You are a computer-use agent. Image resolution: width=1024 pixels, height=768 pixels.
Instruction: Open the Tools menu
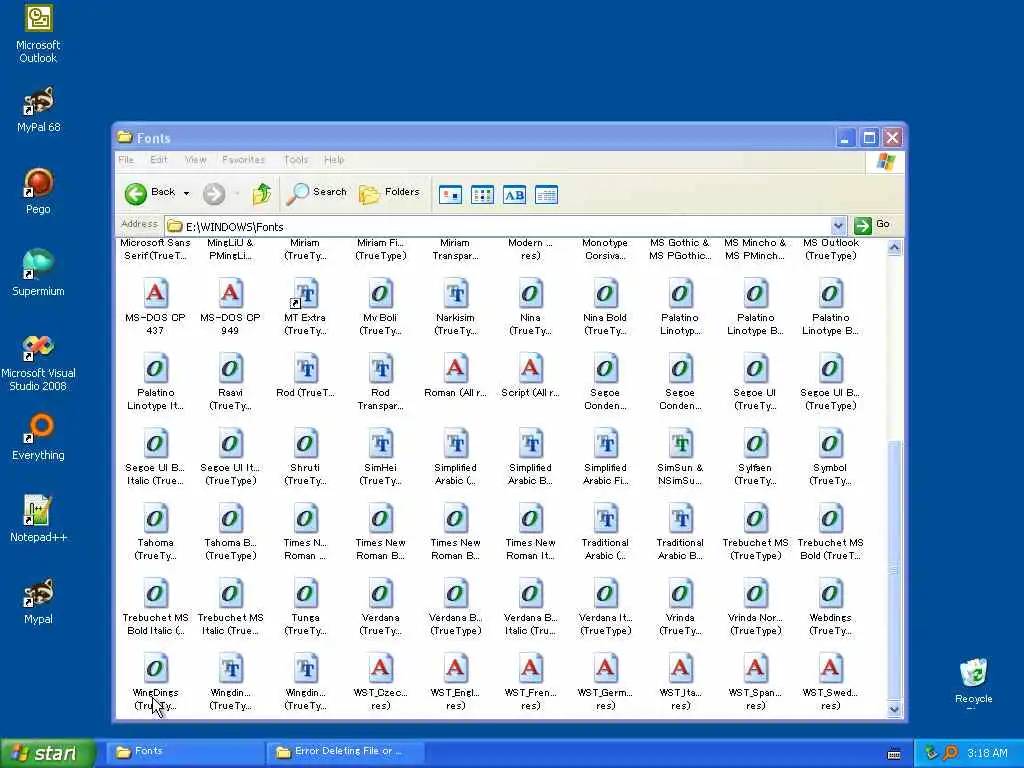[x=296, y=160]
